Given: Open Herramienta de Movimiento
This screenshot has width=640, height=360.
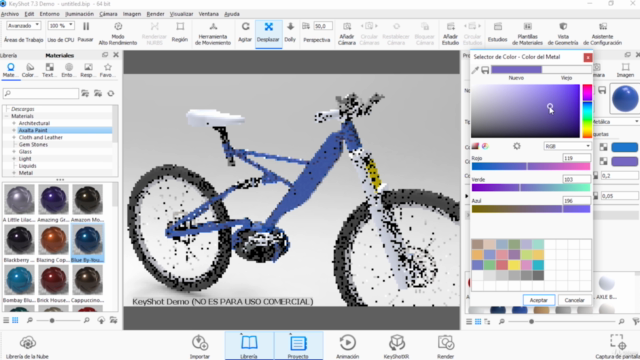Looking at the screenshot, I should (x=213, y=33).
